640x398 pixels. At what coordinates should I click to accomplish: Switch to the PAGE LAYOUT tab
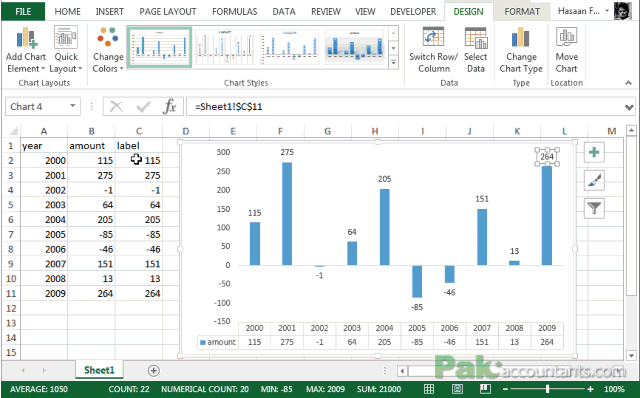(x=168, y=11)
